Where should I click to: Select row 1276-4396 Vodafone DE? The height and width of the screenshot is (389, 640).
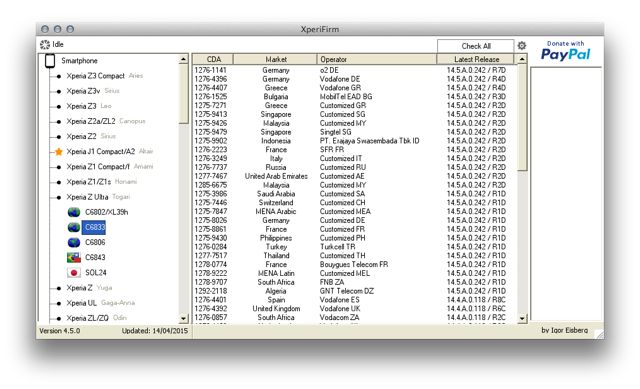354,79
